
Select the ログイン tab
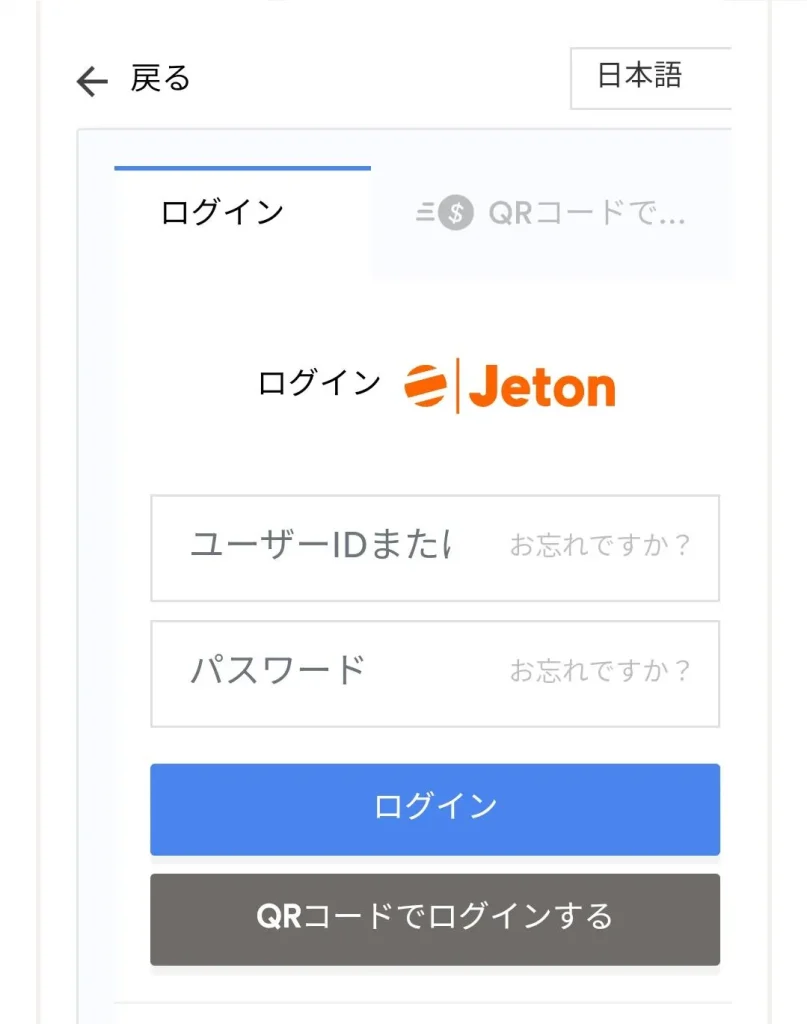point(222,213)
